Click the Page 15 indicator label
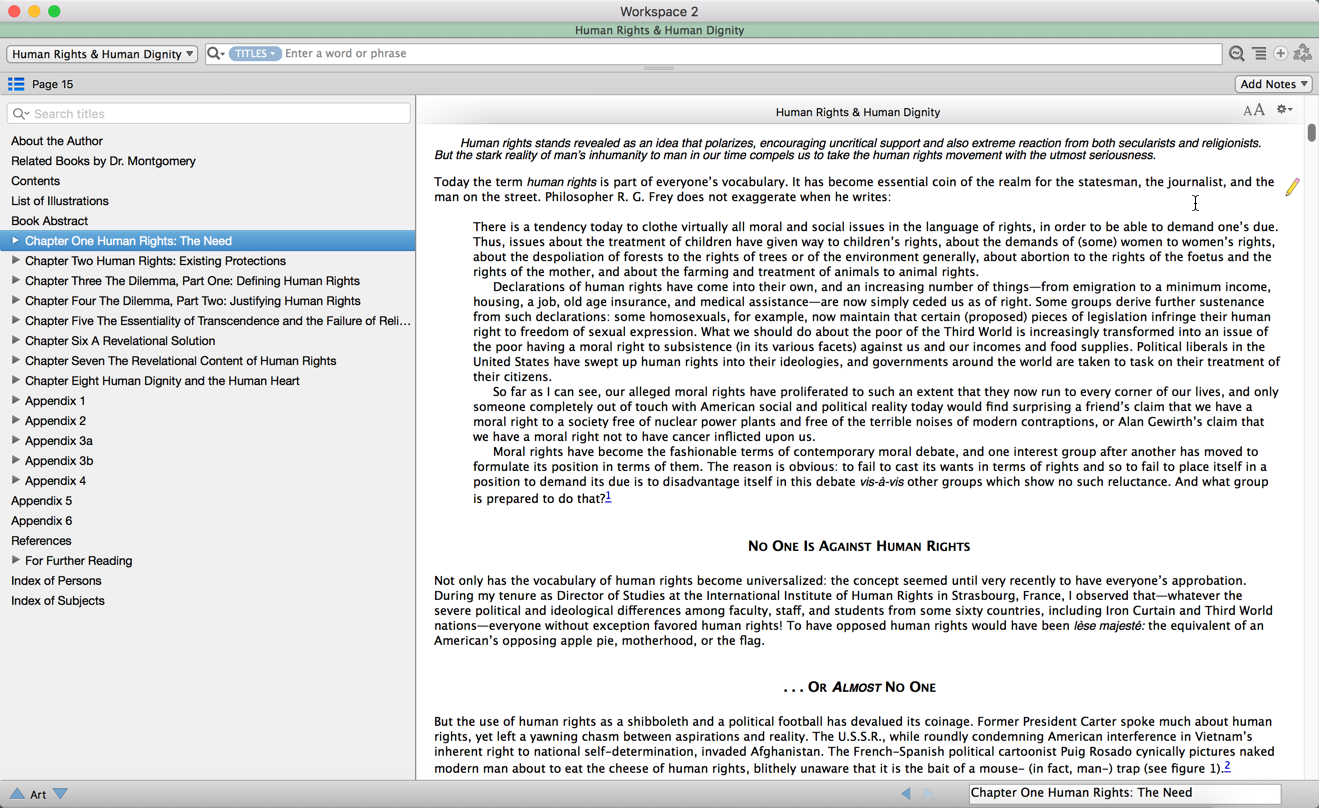The width and height of the screenshot is (1319, 808). (x=53, y=84)
